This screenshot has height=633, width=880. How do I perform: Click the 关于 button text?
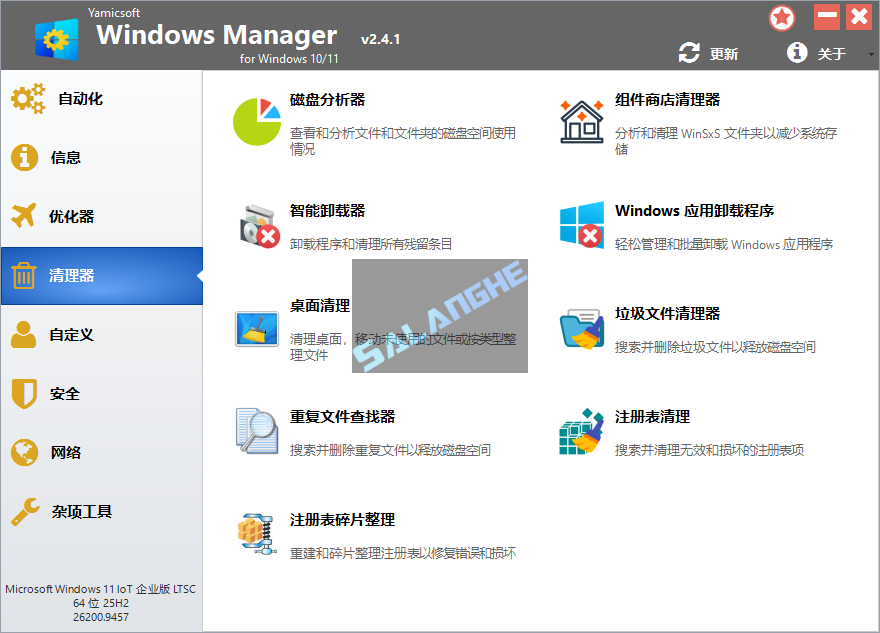(x=832, y=54)
